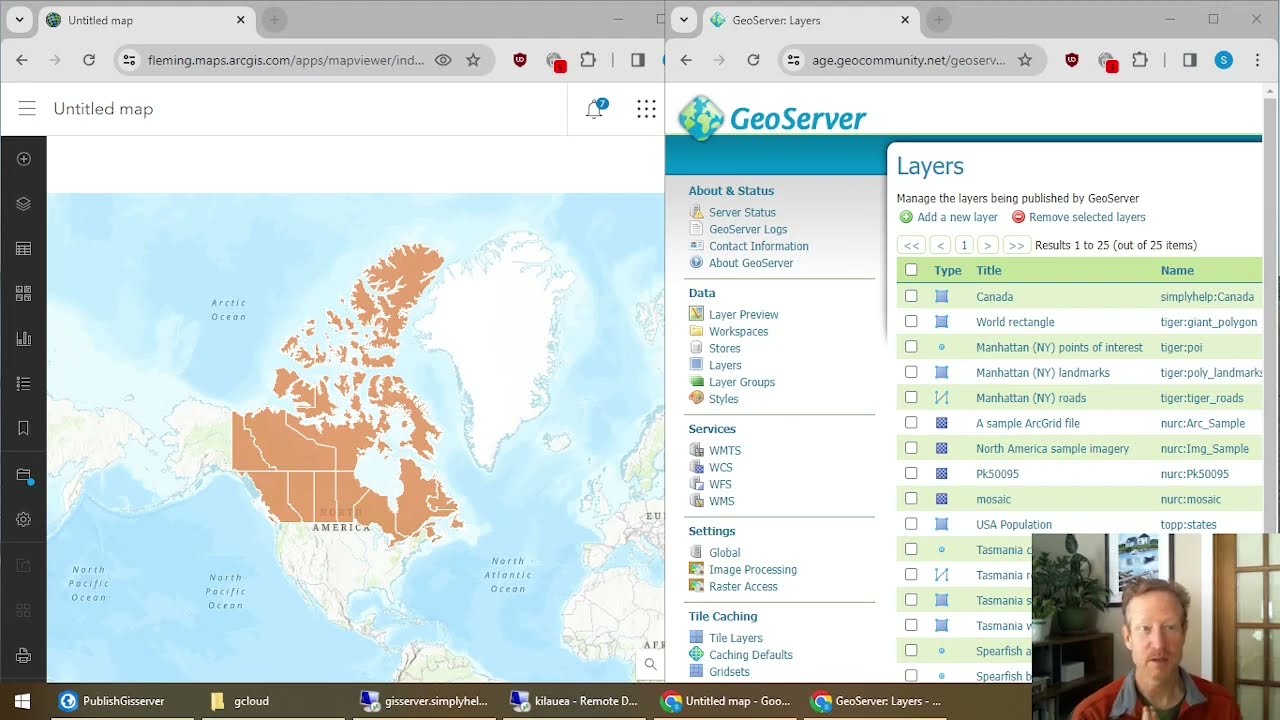Viewport: 1280px width, 720px height.
Task: Check Manhattan (NY) roads checkbox
Action: [911, 397]
